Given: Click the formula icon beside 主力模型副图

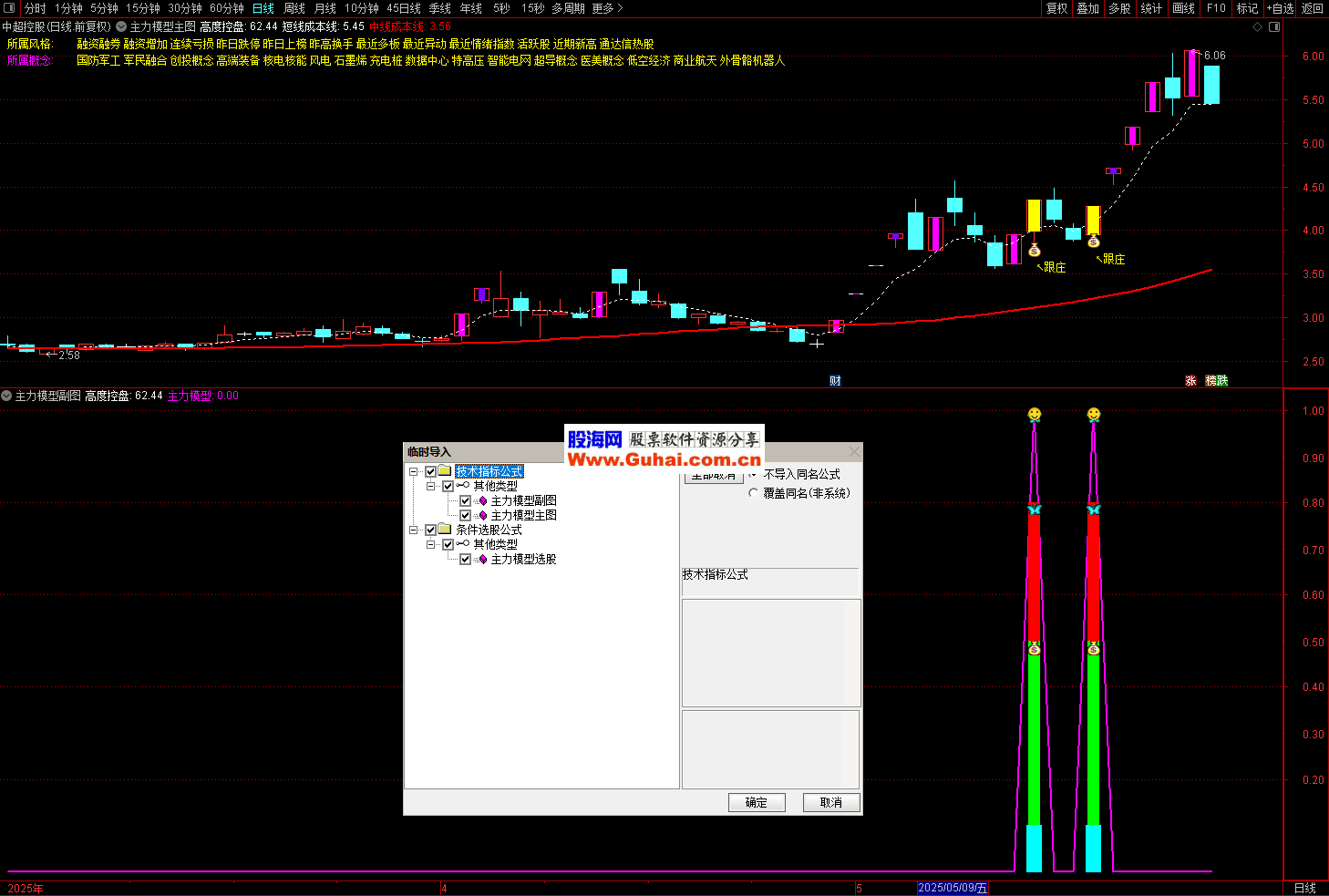Looking at the screenshot, I should [482, 500].
